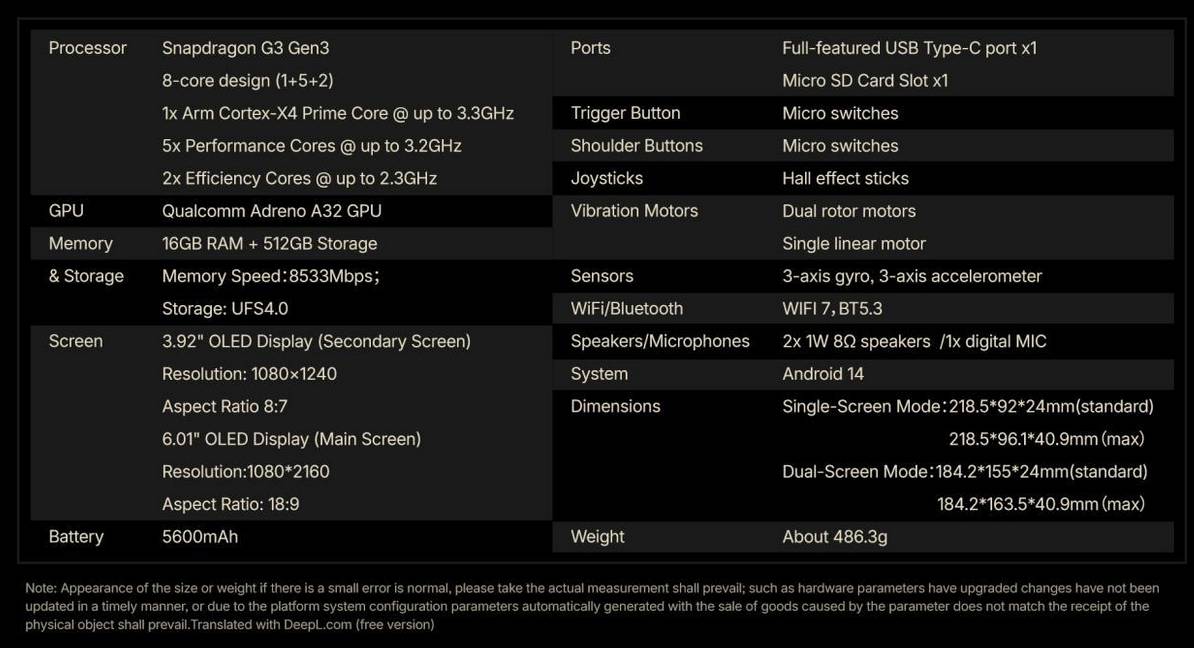Select the Snapdragon G3 Gen3 text
The height and width of the screenshot is (648, 1194).
[245, 48]
